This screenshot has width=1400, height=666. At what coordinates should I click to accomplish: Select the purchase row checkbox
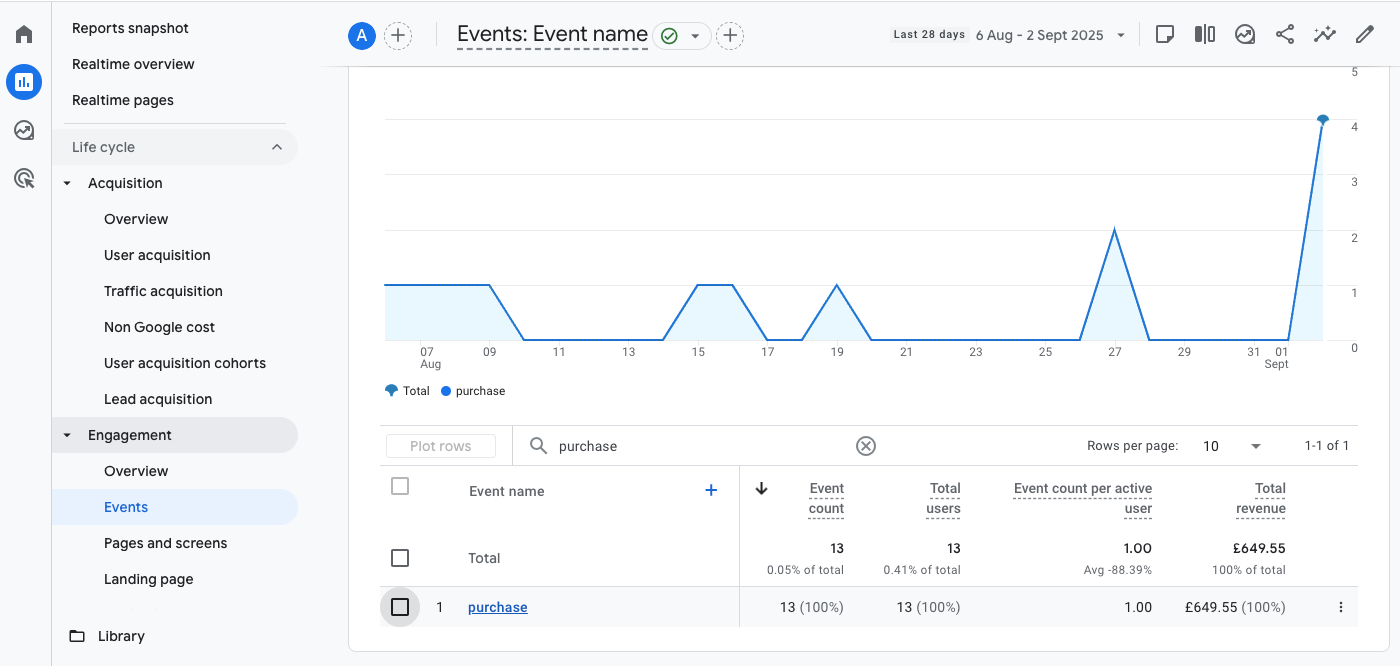pyautogui.click(x=400, y=606)
